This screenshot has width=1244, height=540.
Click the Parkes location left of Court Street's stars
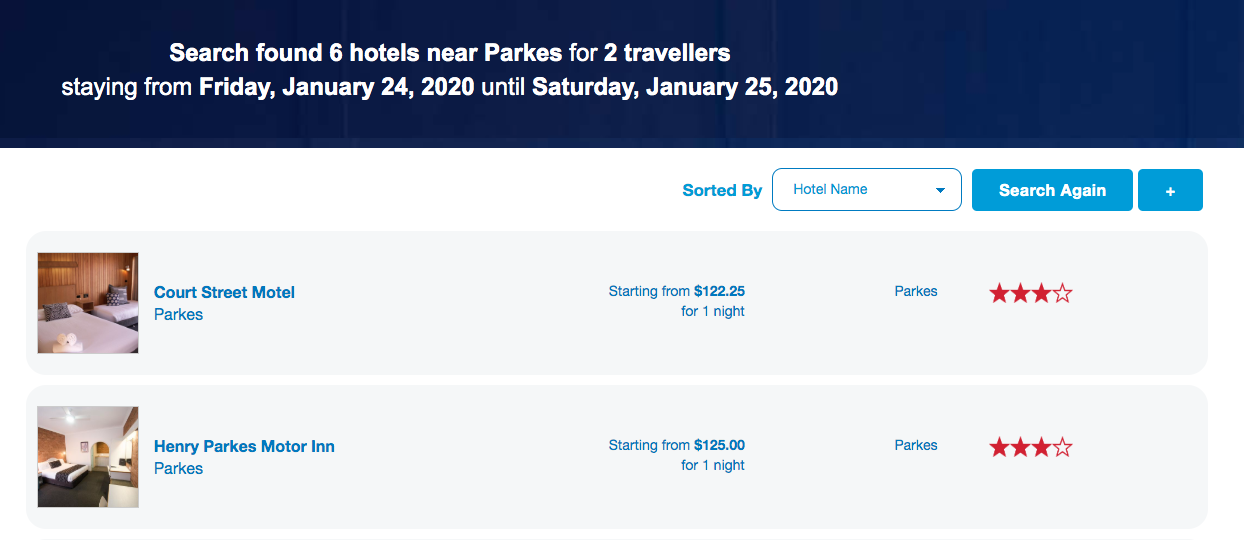916,291
